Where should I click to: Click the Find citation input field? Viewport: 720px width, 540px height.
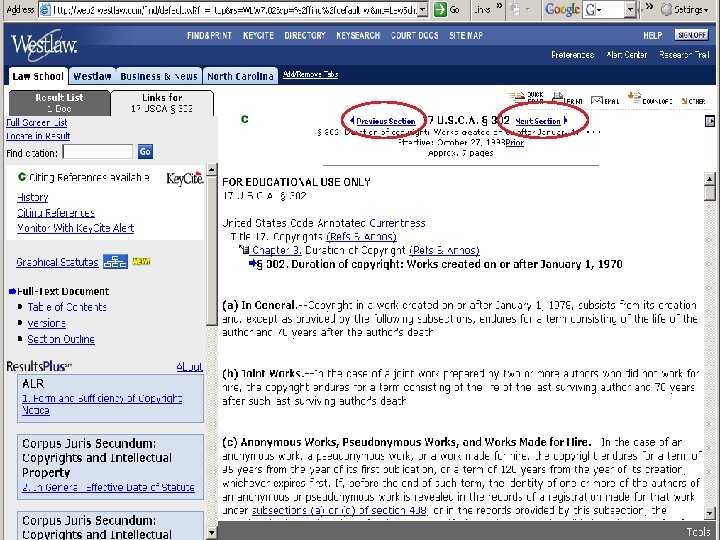(x=98, y=152)
